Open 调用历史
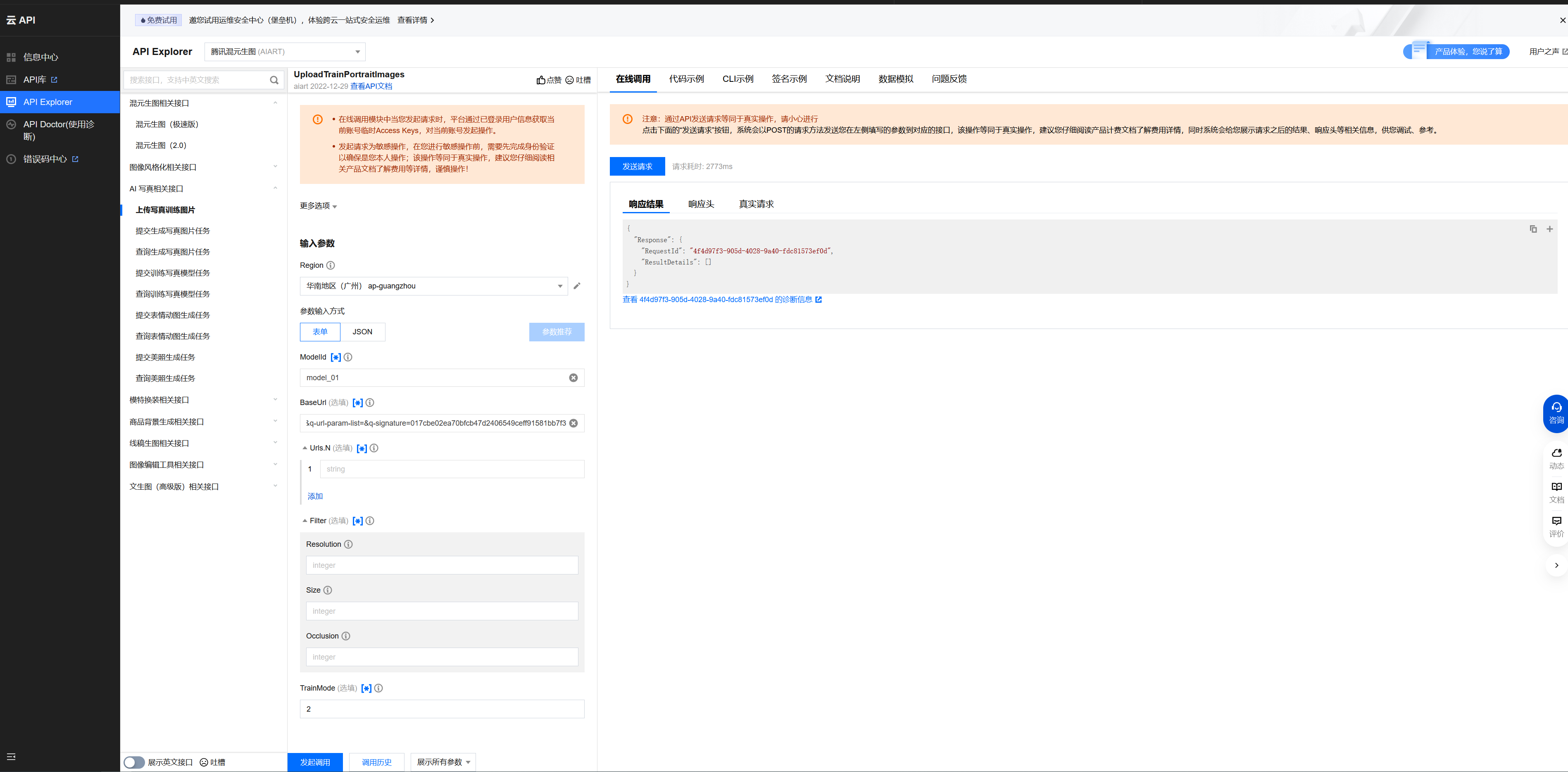 [x=377, y=762]
